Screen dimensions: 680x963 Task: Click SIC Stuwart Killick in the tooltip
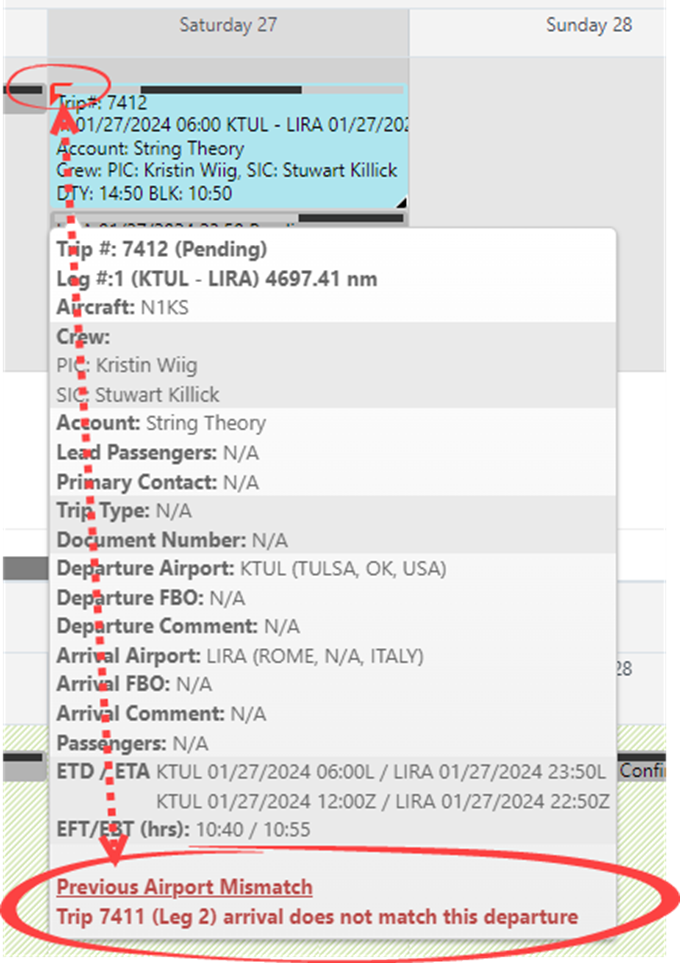point(138,394)
